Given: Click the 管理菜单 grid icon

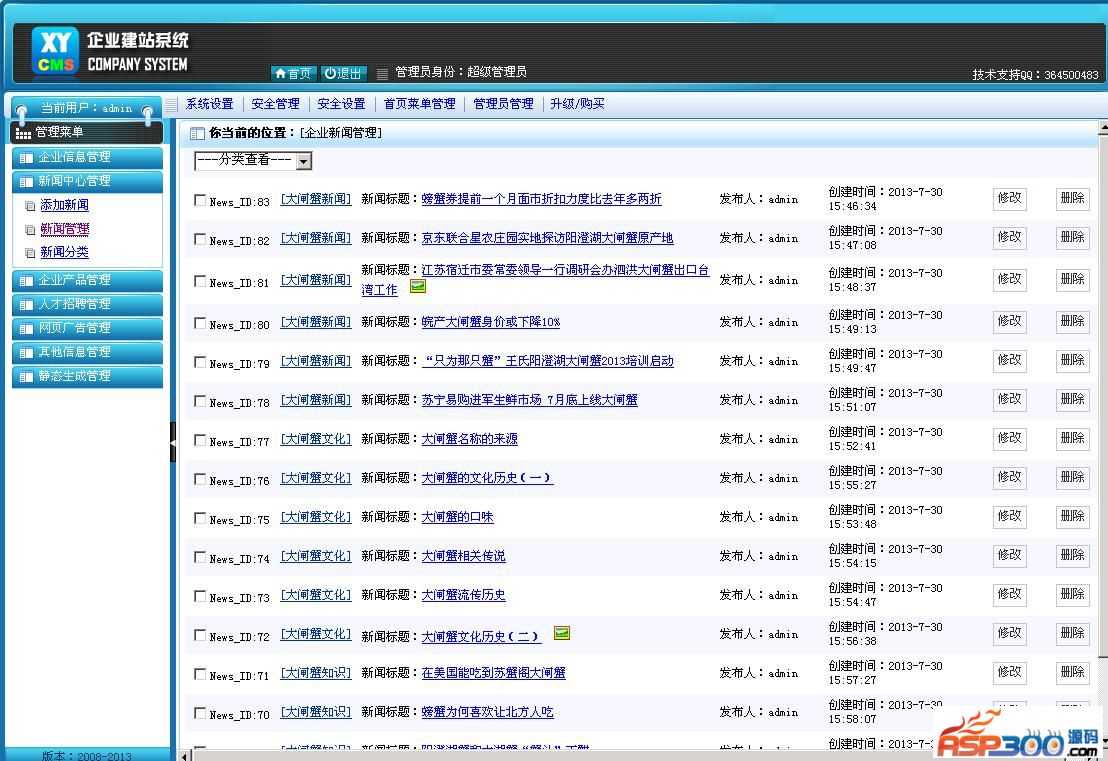Looking at the screenshot, I should point(23,133).
